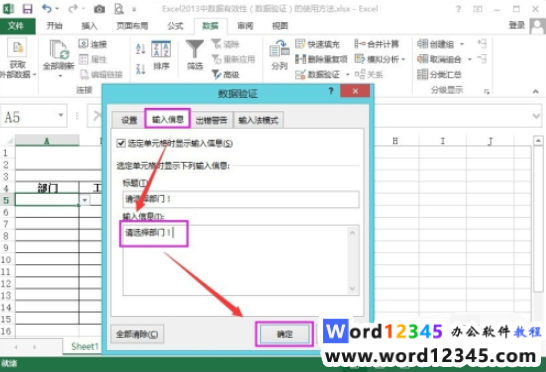Click the Remove Duplicates icon
Image resolution: width=546 pixels, height=372 pixels.
pos(300,59)
